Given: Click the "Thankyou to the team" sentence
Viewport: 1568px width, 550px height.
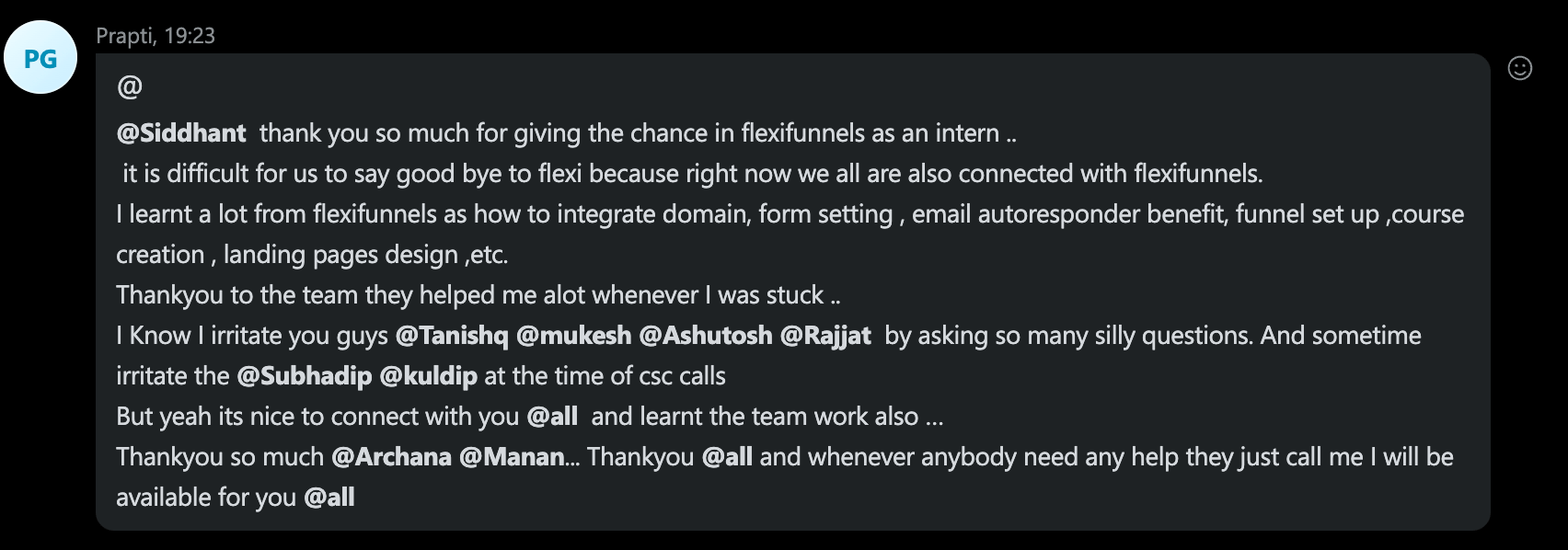Looking at the screenshot, I should tap(478, 295).
